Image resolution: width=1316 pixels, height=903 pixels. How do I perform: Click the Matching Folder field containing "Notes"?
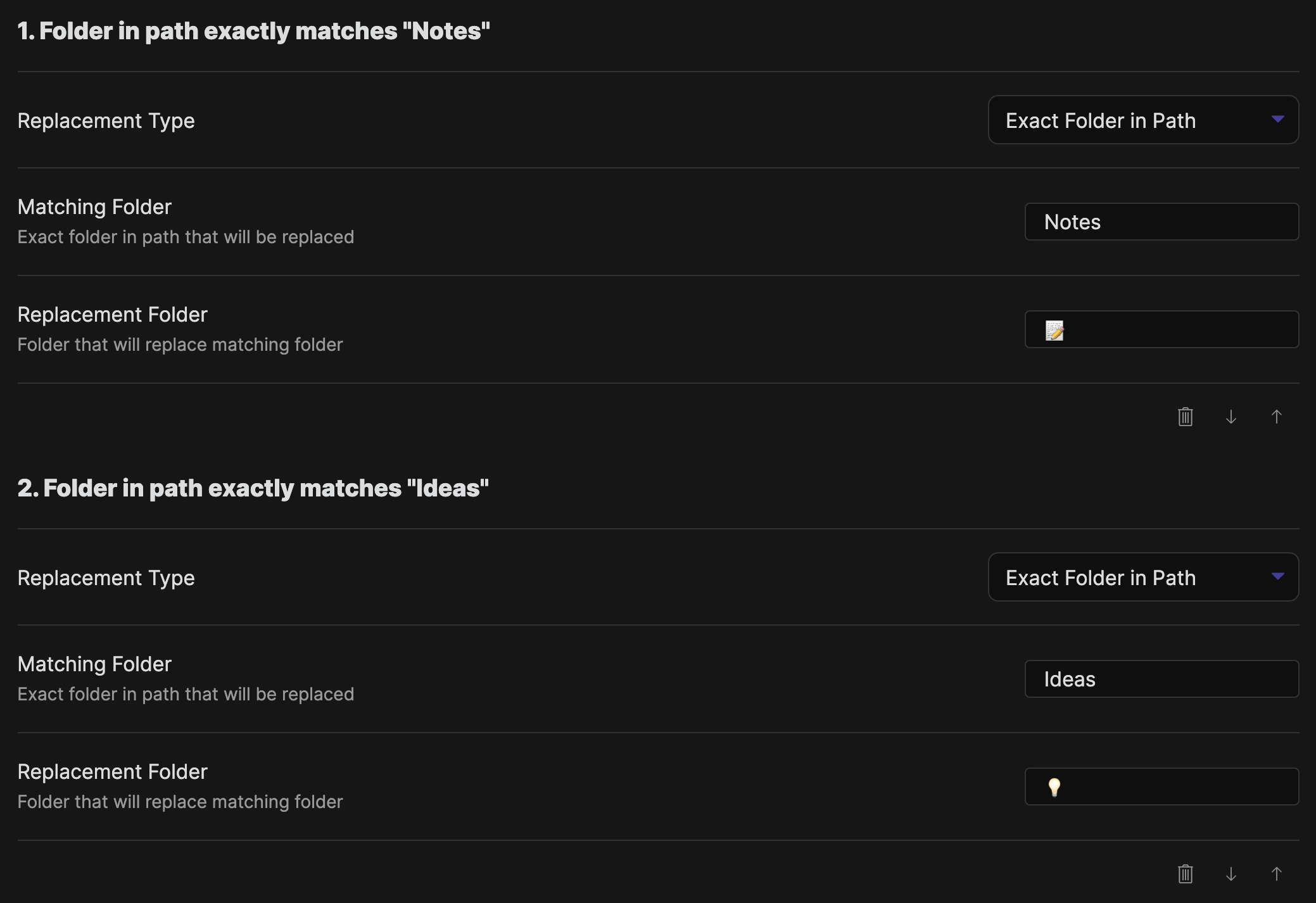tap(1161, 222)
